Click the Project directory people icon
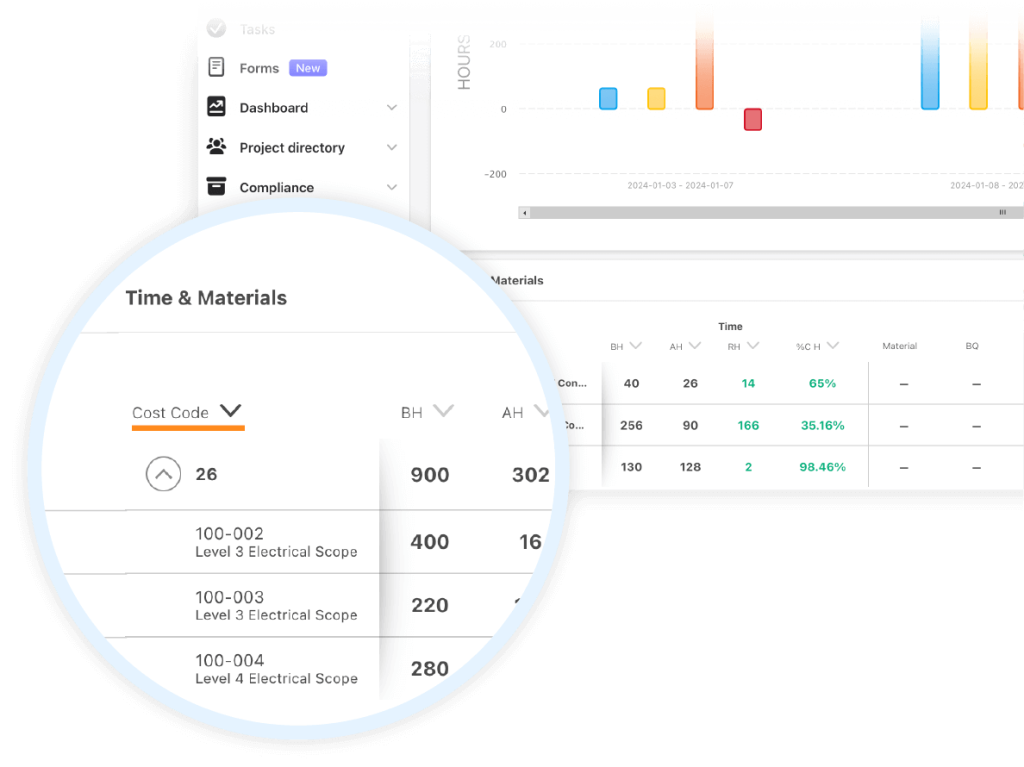 coord(216,146)
